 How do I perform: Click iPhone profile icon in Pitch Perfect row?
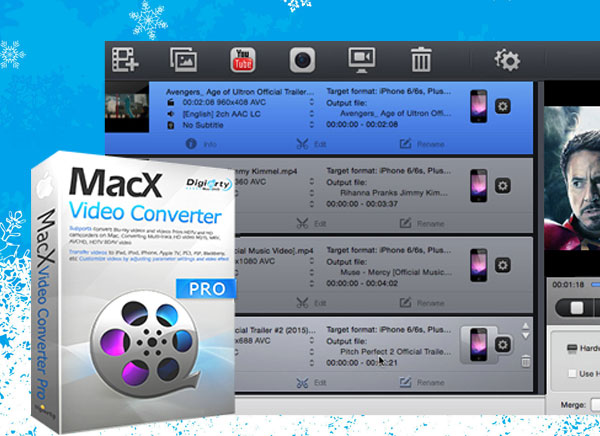click(479, 345)
